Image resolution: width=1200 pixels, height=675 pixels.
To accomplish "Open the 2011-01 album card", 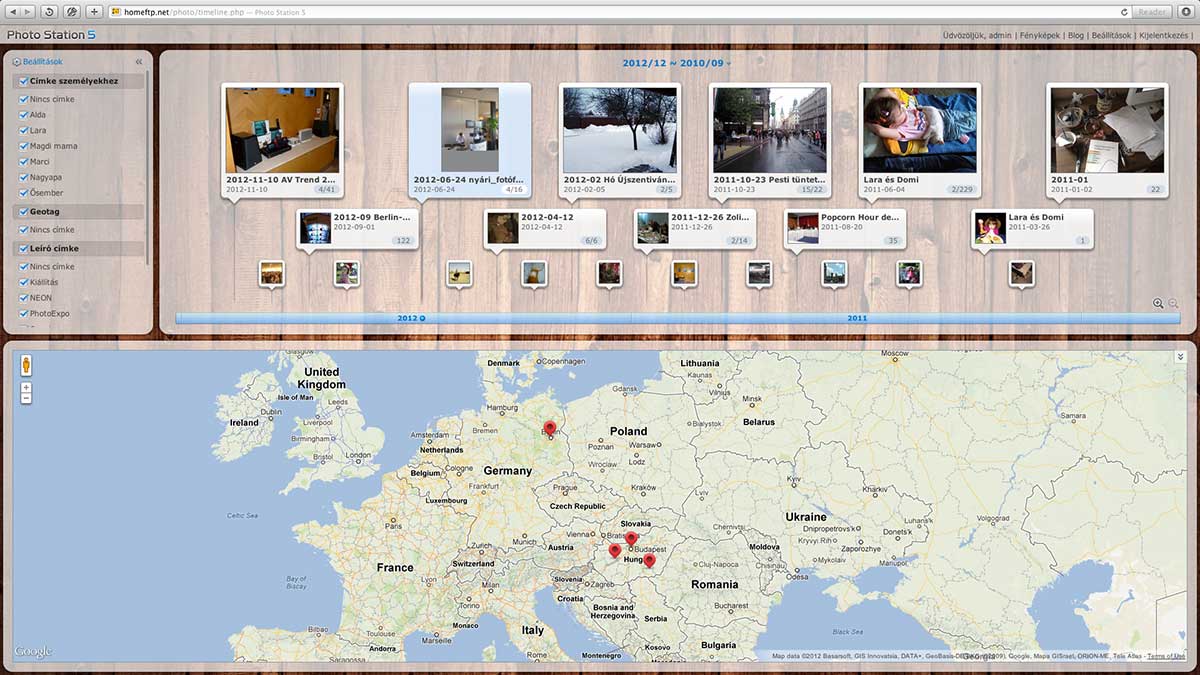I will [x=1107, y=140].
